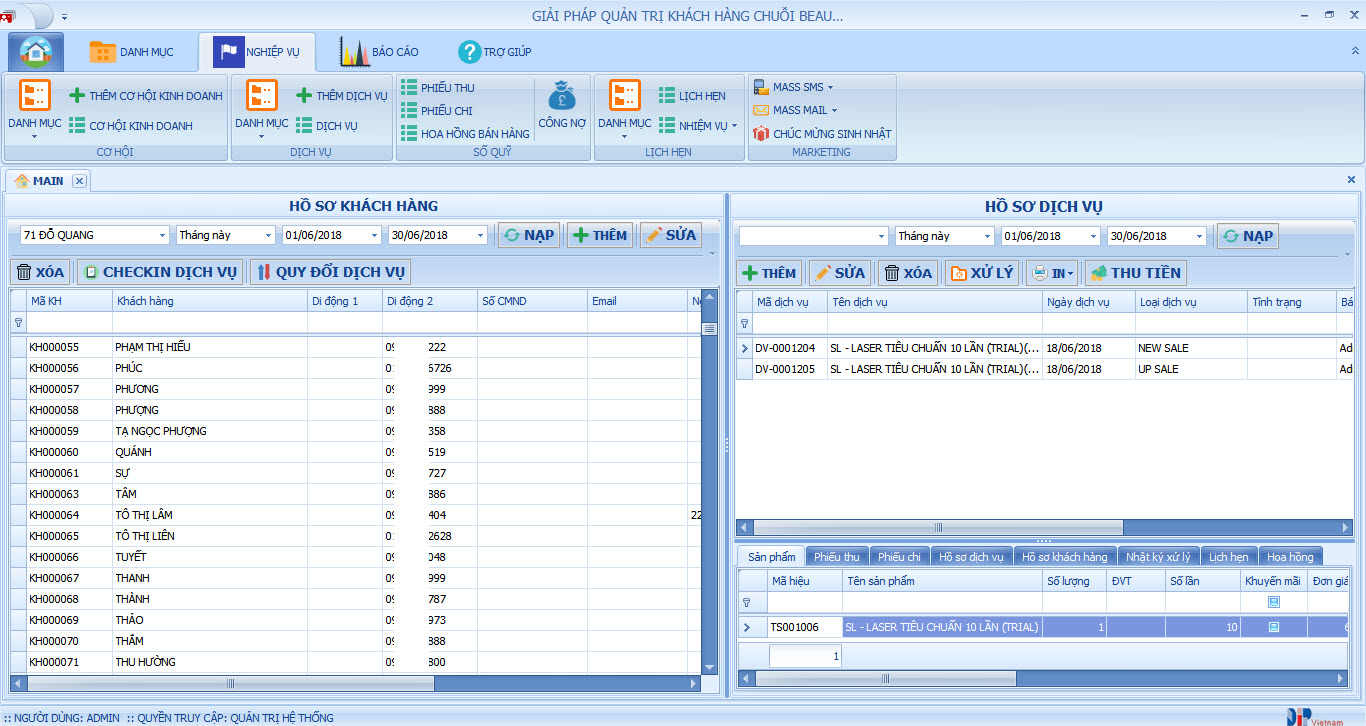This screenshot has width=1366, height=726.
Task: Toggle Khuyến mãi checkbox for TS001006 row
Action: point(1273,627)
